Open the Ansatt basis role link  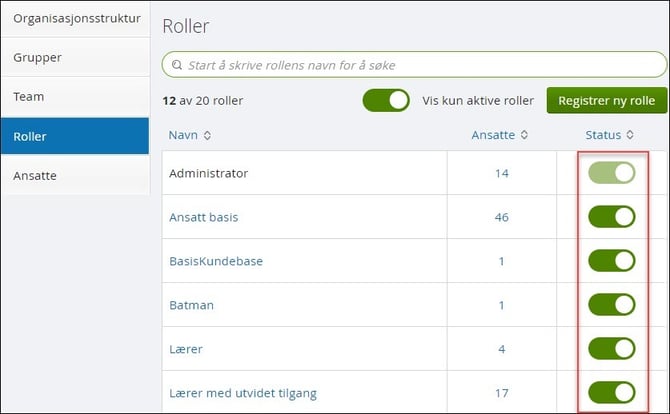(203, 217)
